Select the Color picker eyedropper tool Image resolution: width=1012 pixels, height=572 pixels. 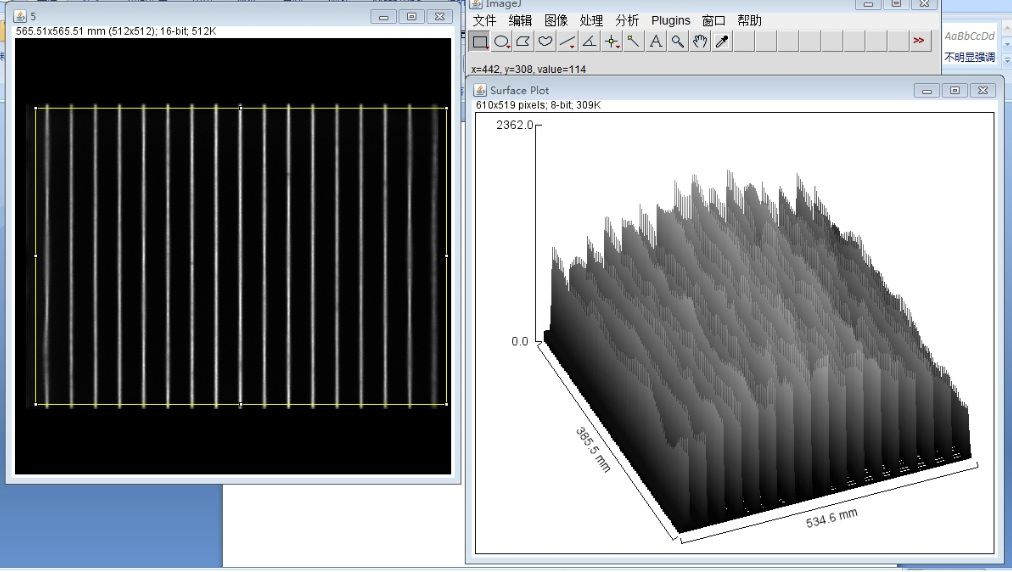click(722, 41)
